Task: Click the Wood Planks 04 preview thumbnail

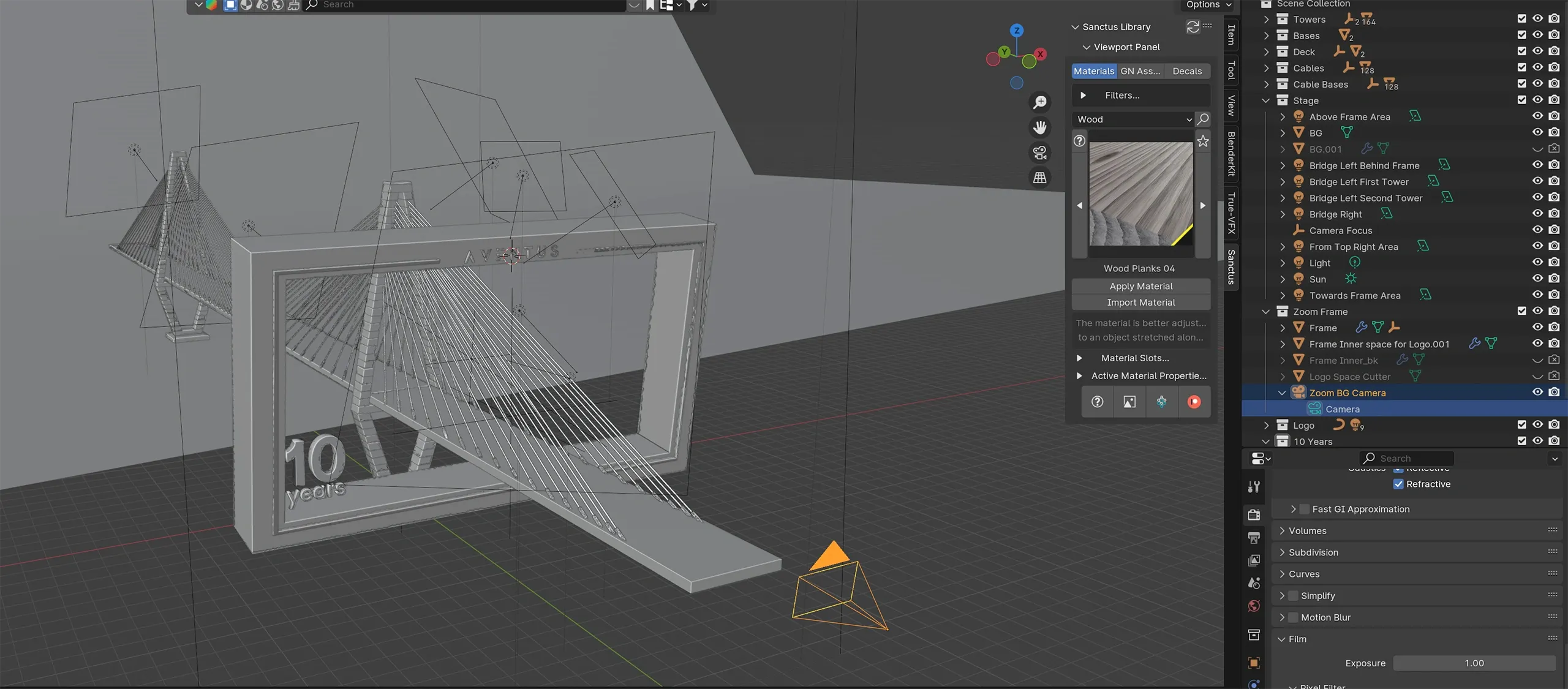Action: point(1141,194)
